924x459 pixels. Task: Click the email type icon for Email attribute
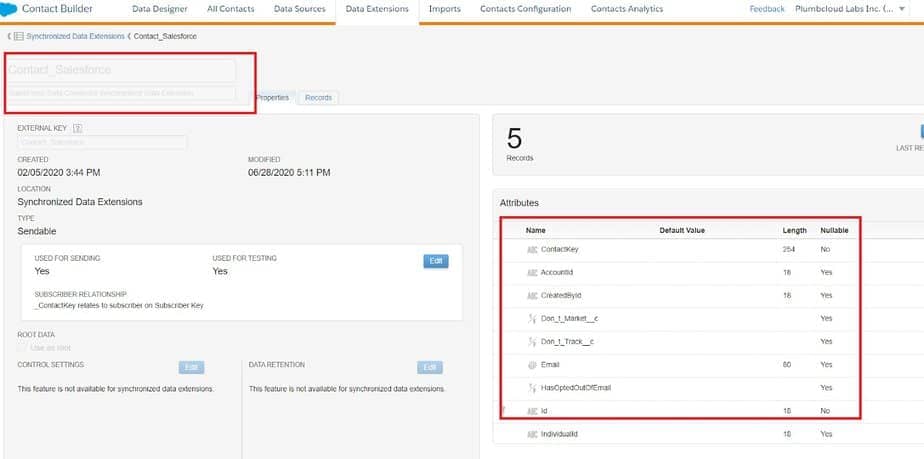point(532,365)
